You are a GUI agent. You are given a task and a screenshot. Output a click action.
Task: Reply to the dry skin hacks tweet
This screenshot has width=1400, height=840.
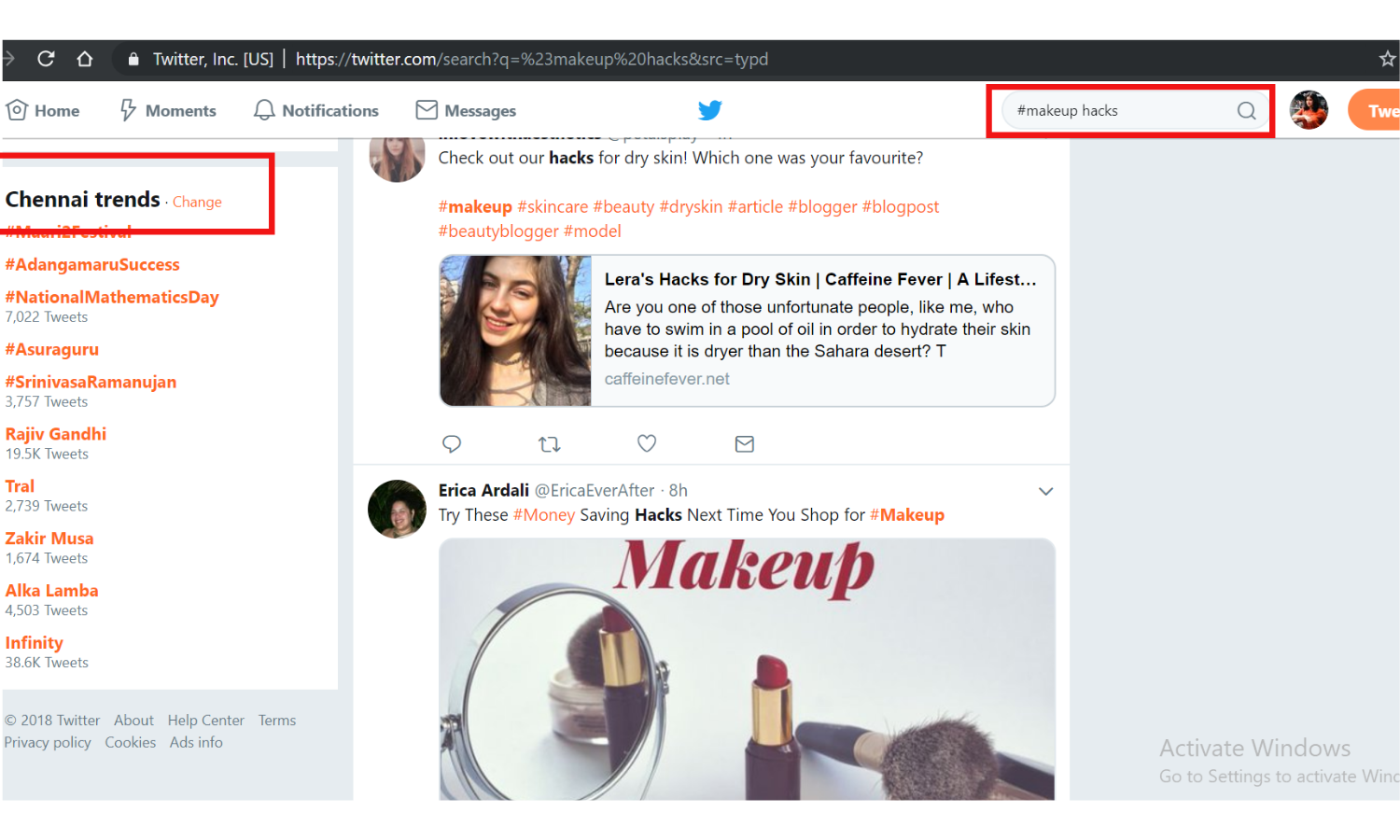452,444
